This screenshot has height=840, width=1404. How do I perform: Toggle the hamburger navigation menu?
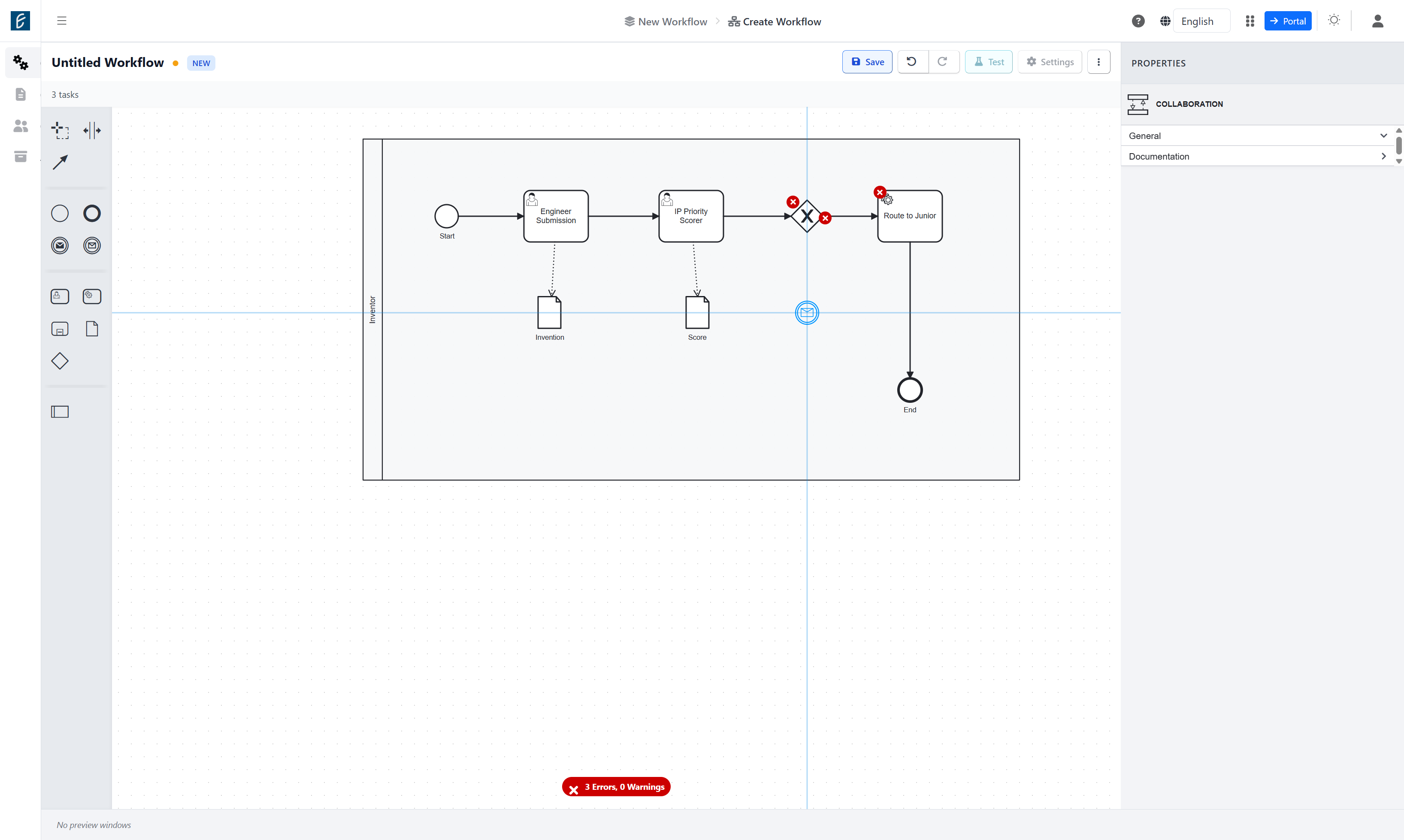[62, 21]
